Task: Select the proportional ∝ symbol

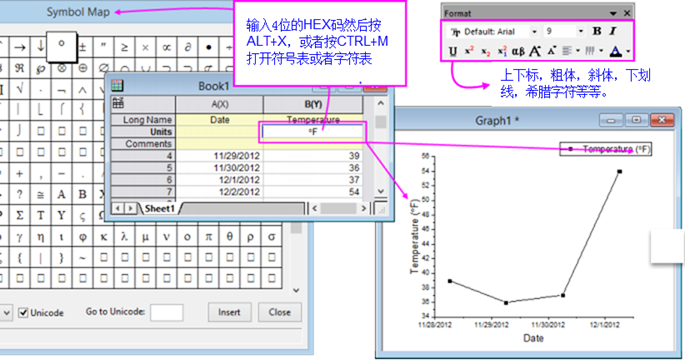Action: pos(166,47)
